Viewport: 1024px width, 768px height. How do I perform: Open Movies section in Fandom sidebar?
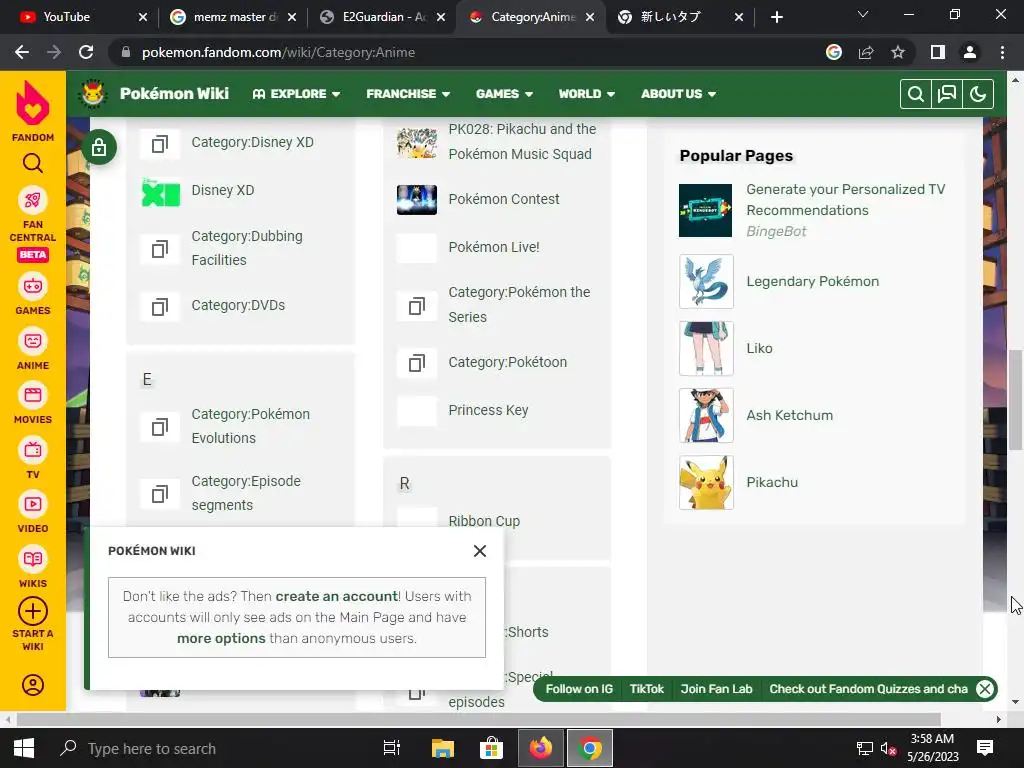(x=33, y=404)
